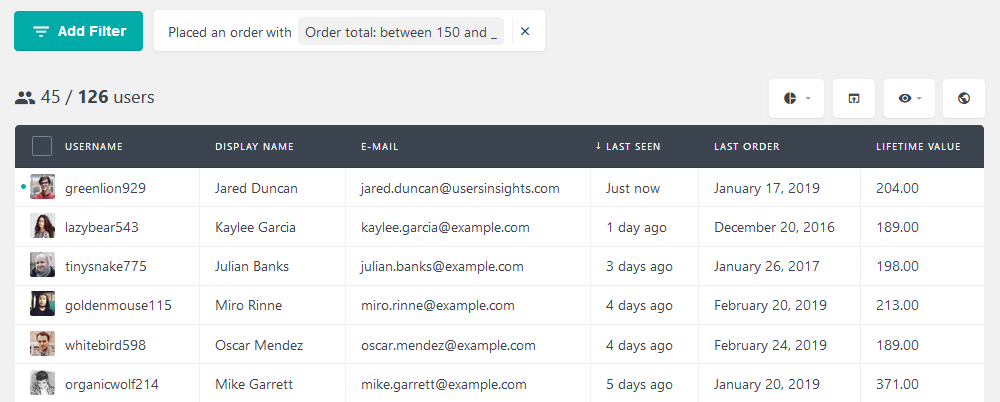
Task: Click the users count icon
Action: (25, 98)
